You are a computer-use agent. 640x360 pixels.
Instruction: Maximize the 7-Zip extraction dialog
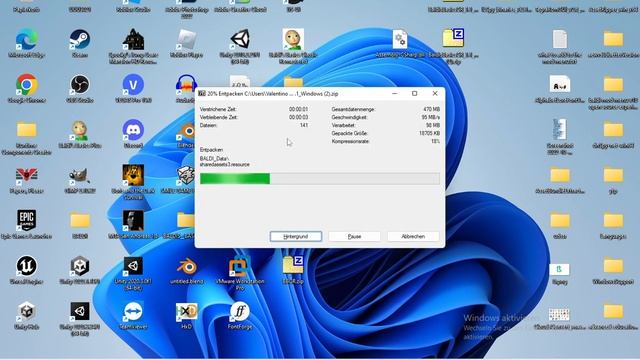point(414,93)
